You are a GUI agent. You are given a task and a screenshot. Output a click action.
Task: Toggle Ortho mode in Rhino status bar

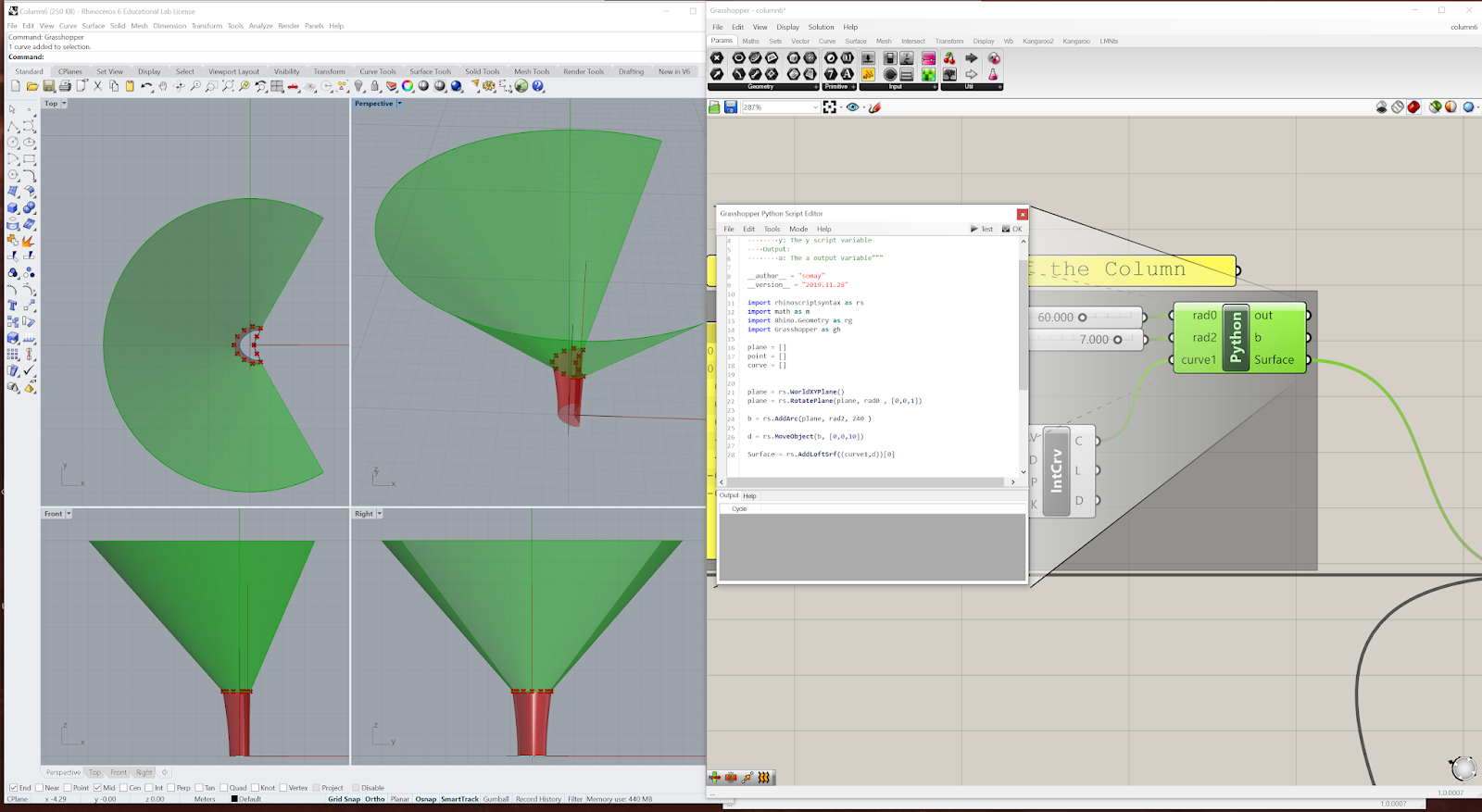[374, 799]
